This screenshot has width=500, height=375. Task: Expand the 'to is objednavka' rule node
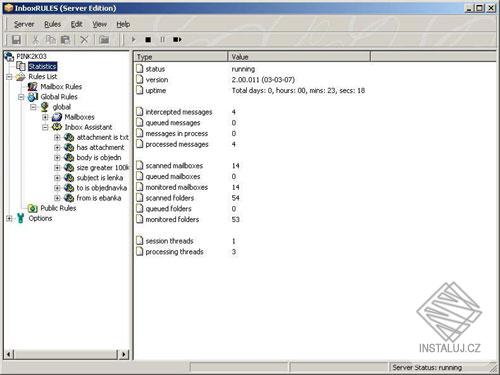coord(57,188)
